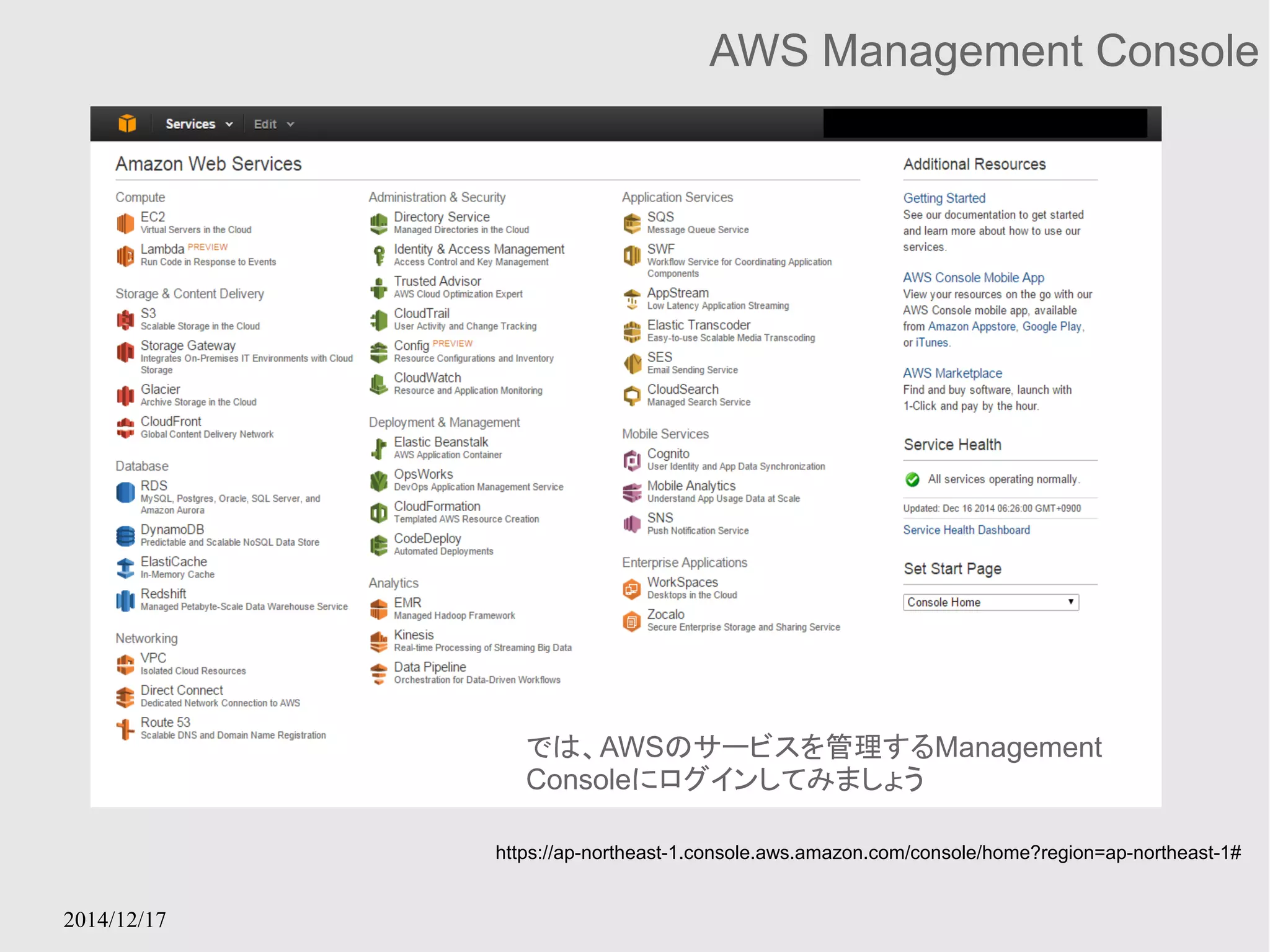Open the Service Health Dashboard link

[x=966, y=530]
